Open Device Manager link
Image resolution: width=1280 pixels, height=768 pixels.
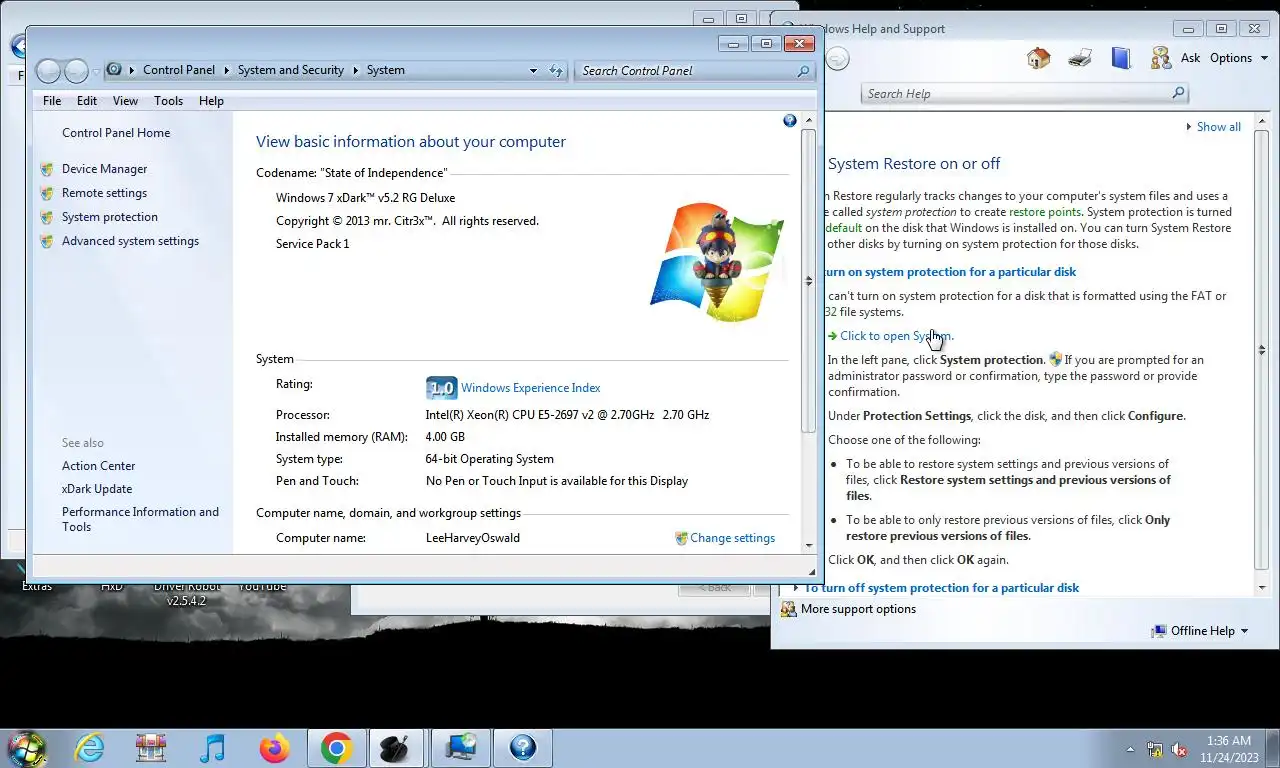pos(104,169)
